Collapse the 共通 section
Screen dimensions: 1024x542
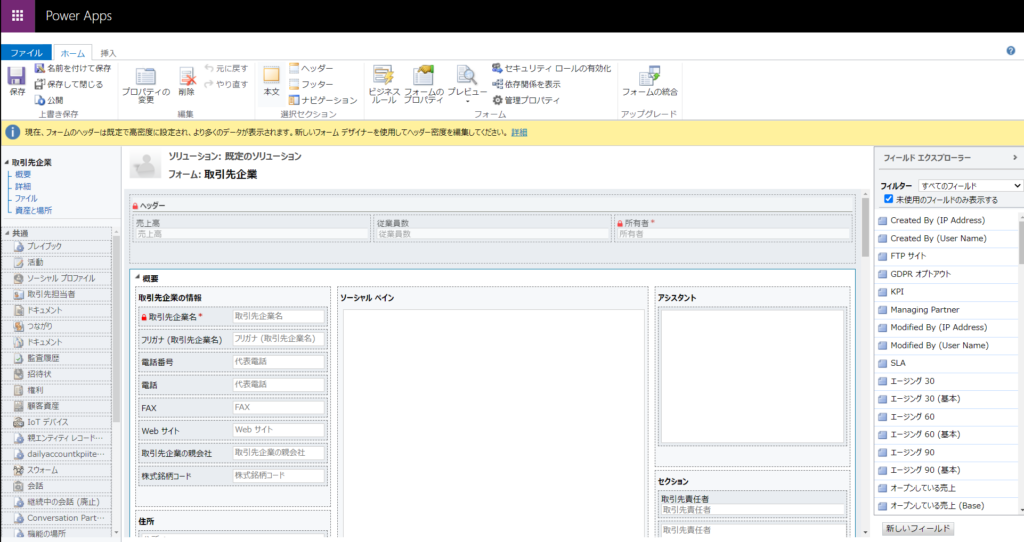7,233
